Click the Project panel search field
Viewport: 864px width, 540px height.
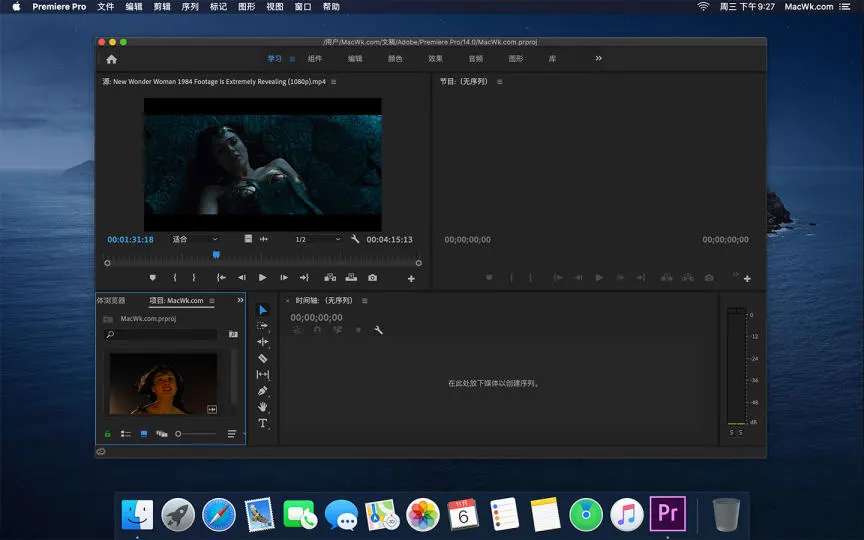[160, 334]
